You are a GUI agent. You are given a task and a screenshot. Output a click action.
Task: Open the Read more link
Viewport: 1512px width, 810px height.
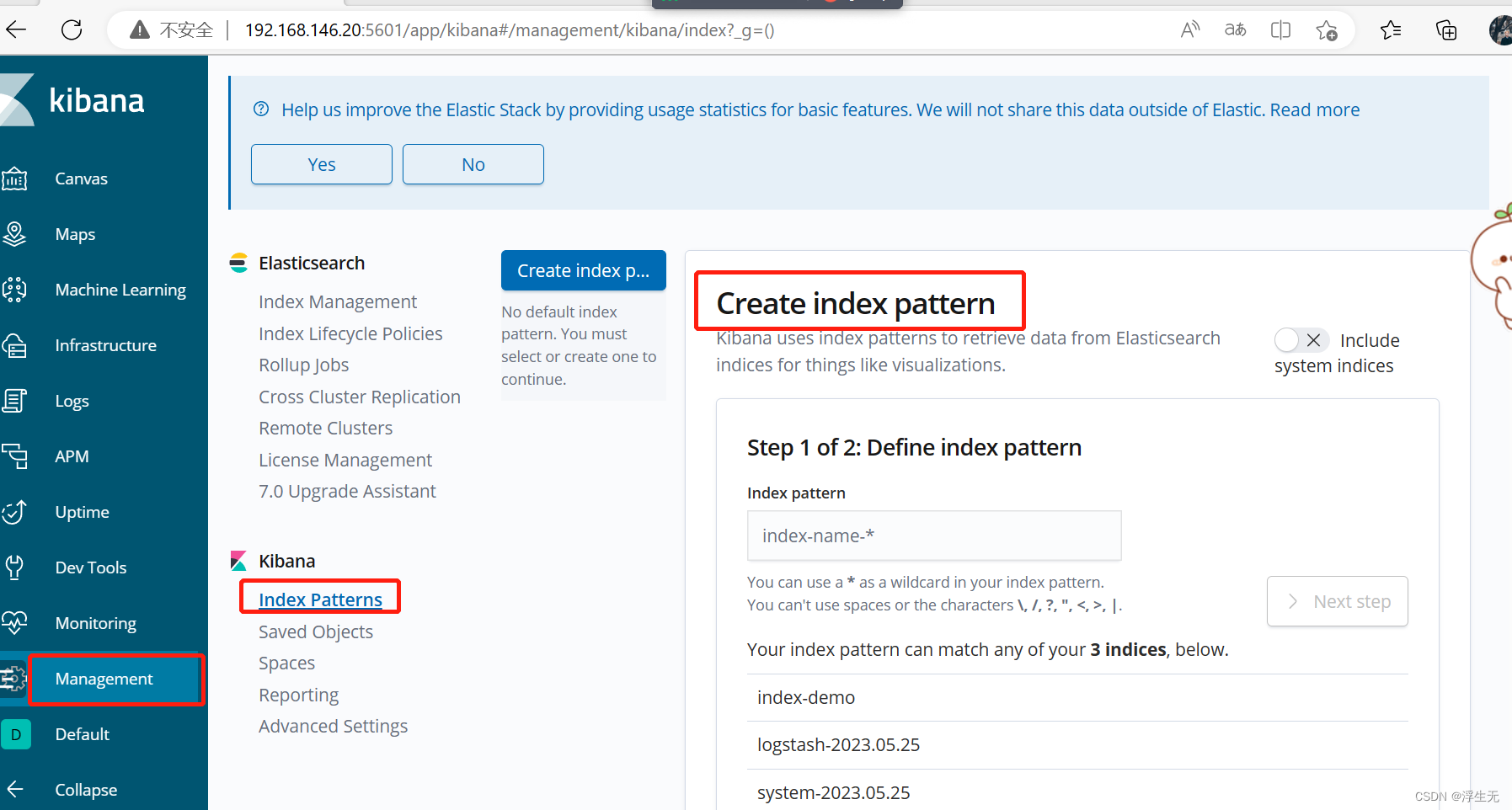(1315, 109)
